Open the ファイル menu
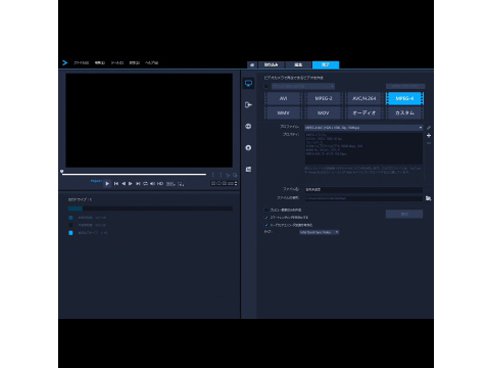This screenshot has height=368, width=490. click(81, 63)
